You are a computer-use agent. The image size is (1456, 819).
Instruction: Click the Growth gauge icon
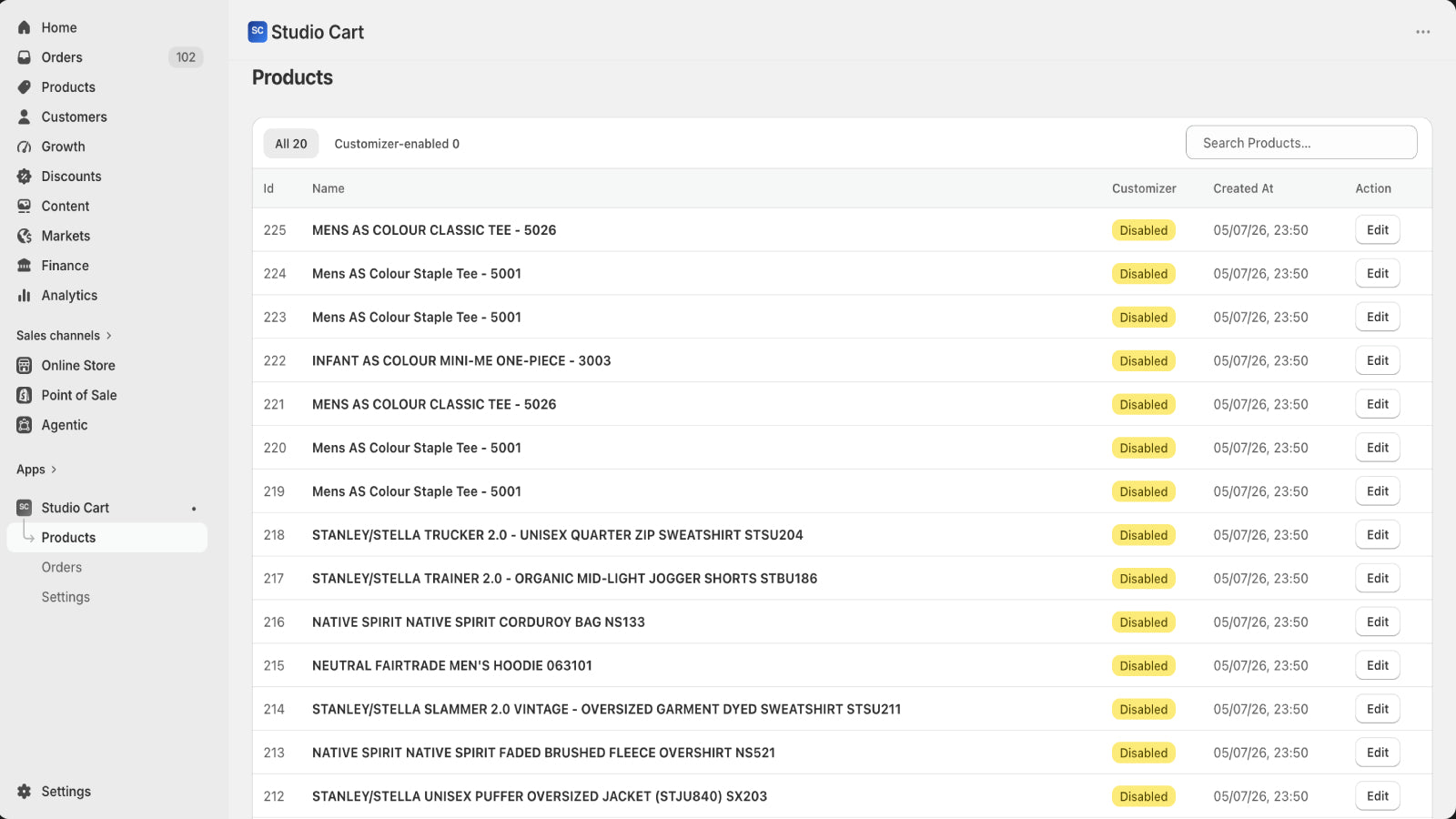click(x=25, y=147)
